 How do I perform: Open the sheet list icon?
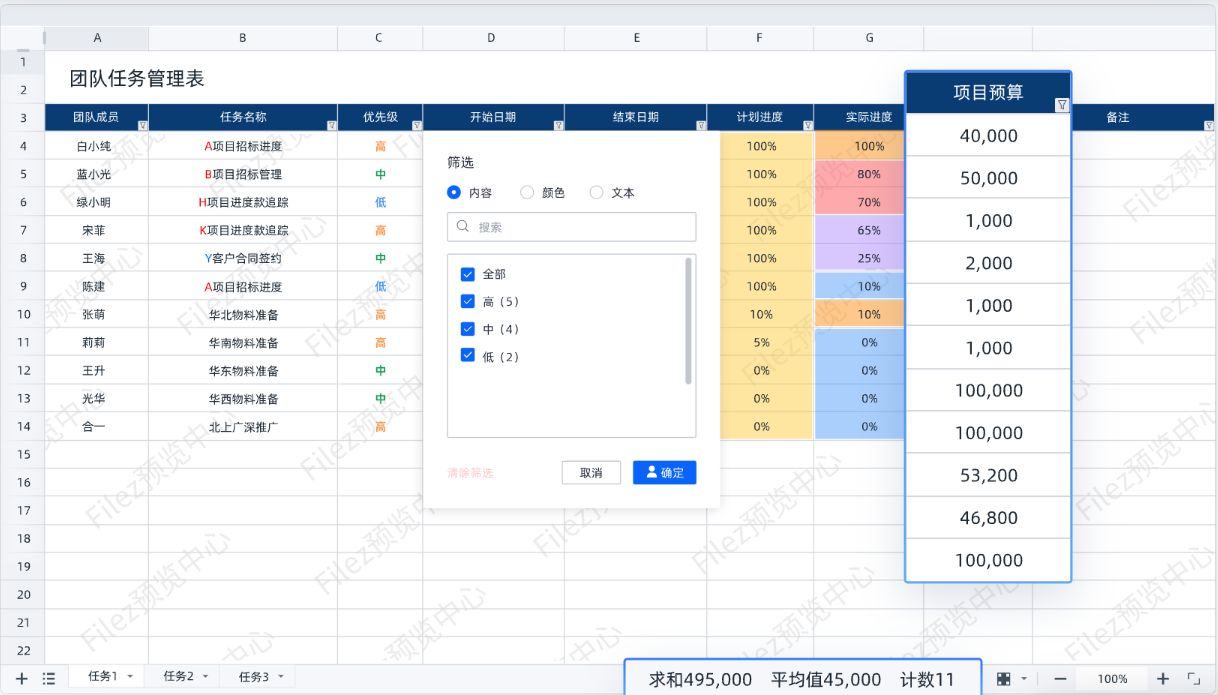tap(48, 679)
